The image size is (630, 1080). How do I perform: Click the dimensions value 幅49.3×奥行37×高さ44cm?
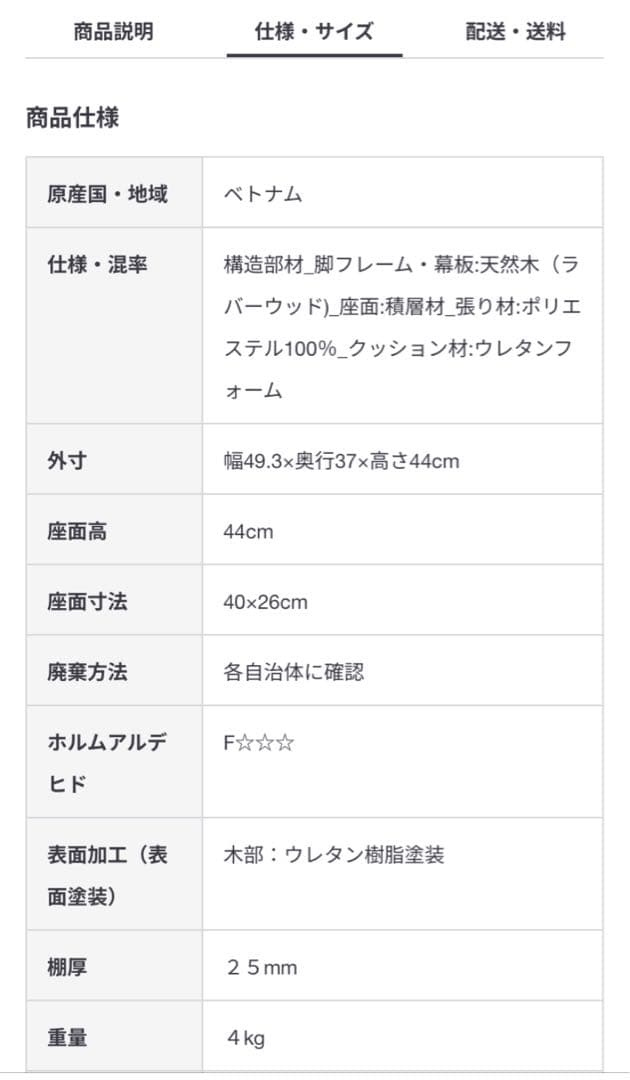click(x=336, y=460)
